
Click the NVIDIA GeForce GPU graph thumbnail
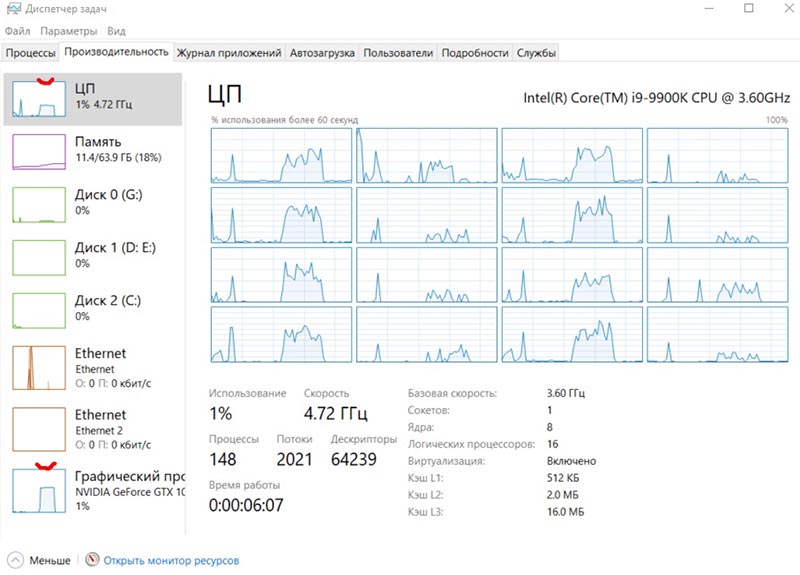click(39, 491)
